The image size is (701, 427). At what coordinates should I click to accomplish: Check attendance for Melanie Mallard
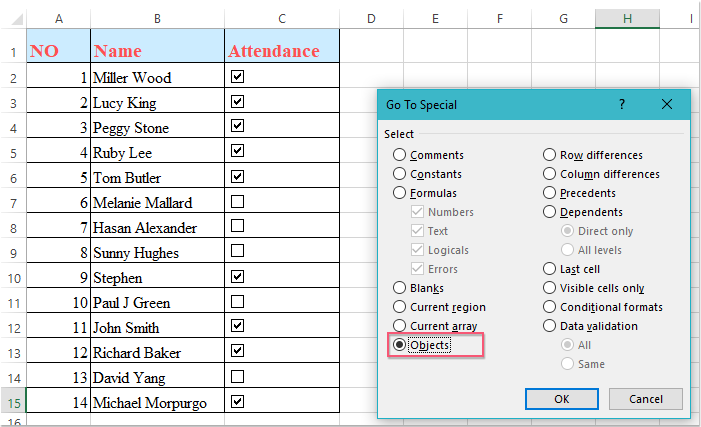[237, 202]
